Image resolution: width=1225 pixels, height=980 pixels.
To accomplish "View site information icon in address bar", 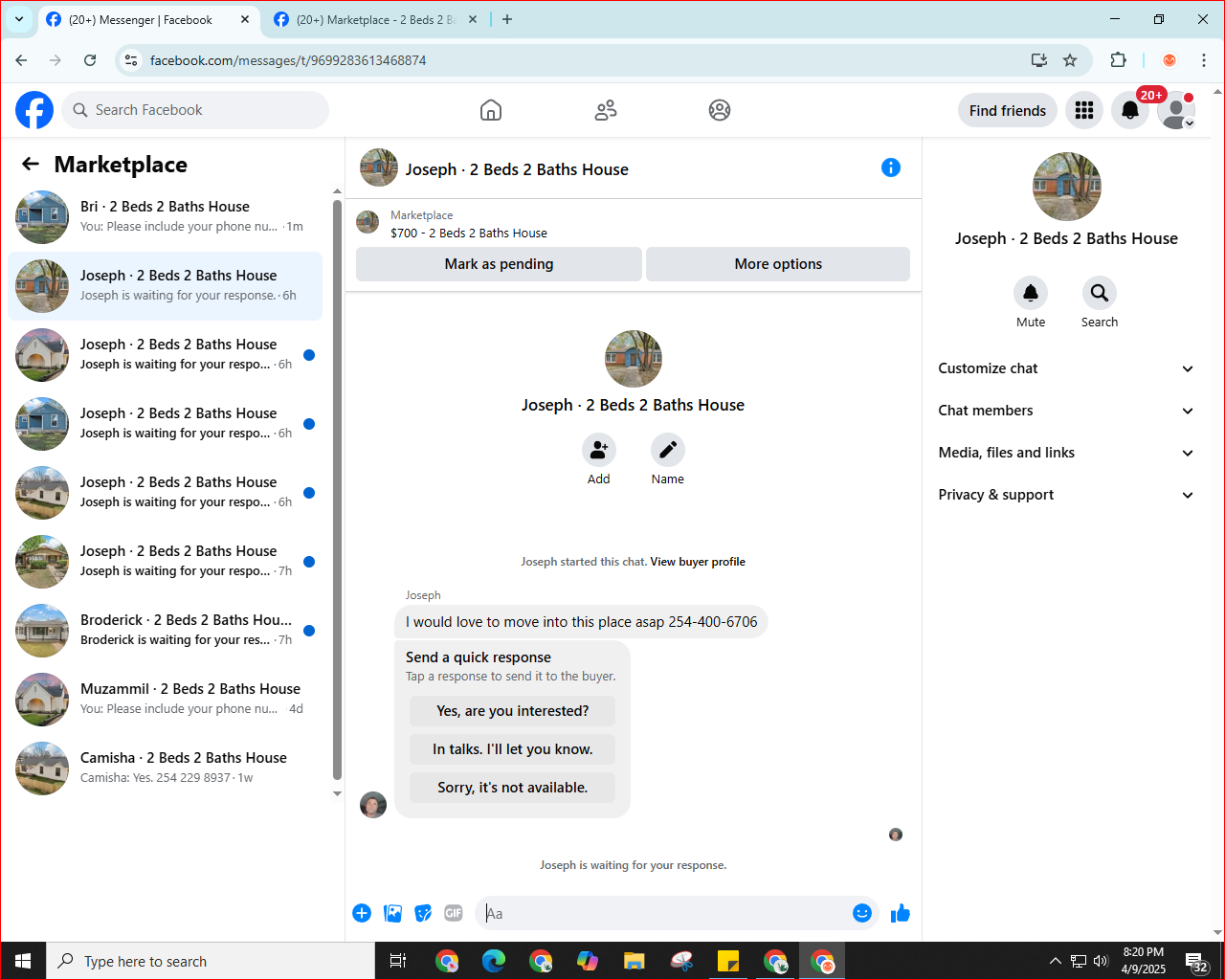I will click(x=132, y=60).
